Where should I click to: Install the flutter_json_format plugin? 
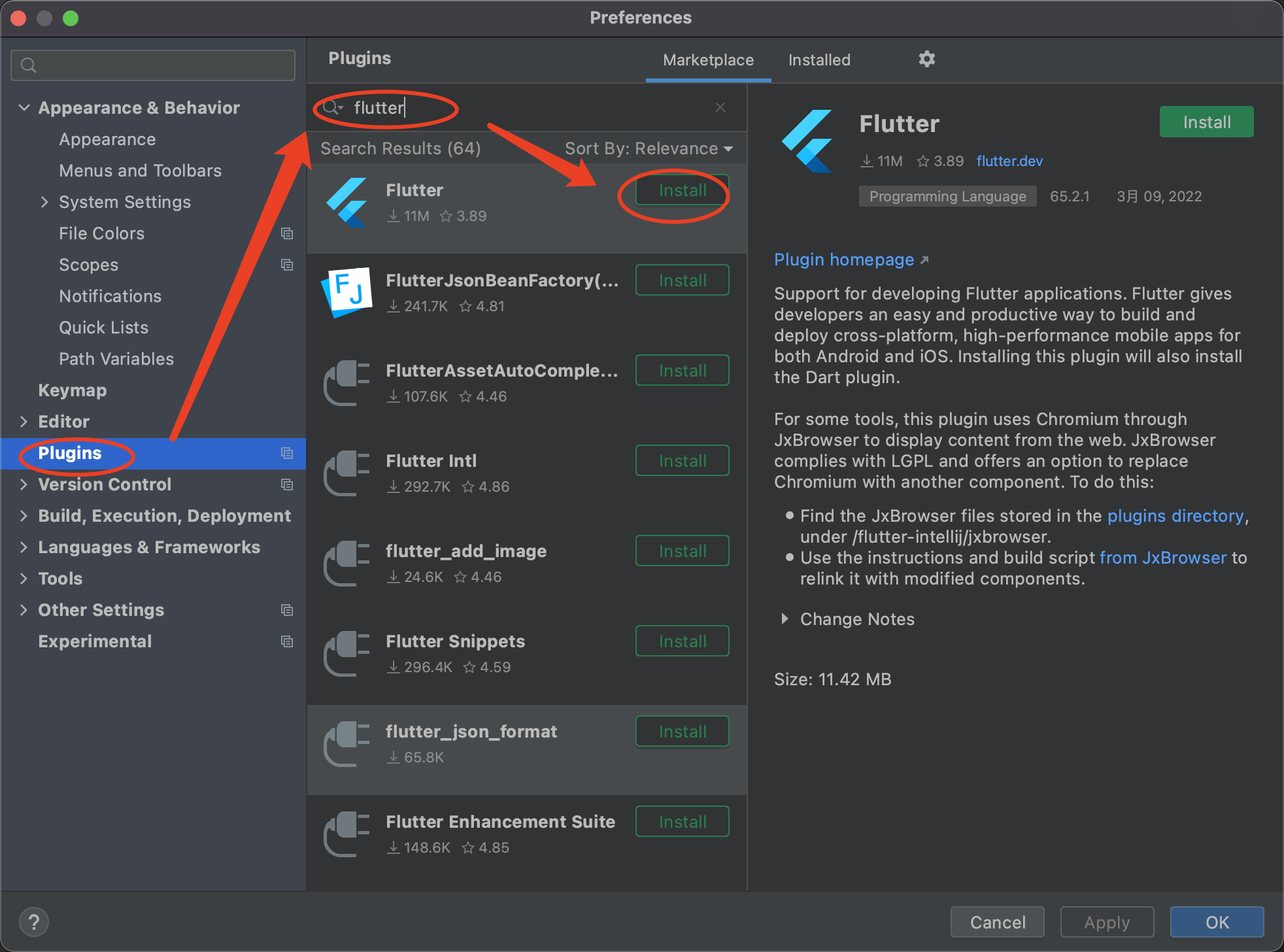682,732
